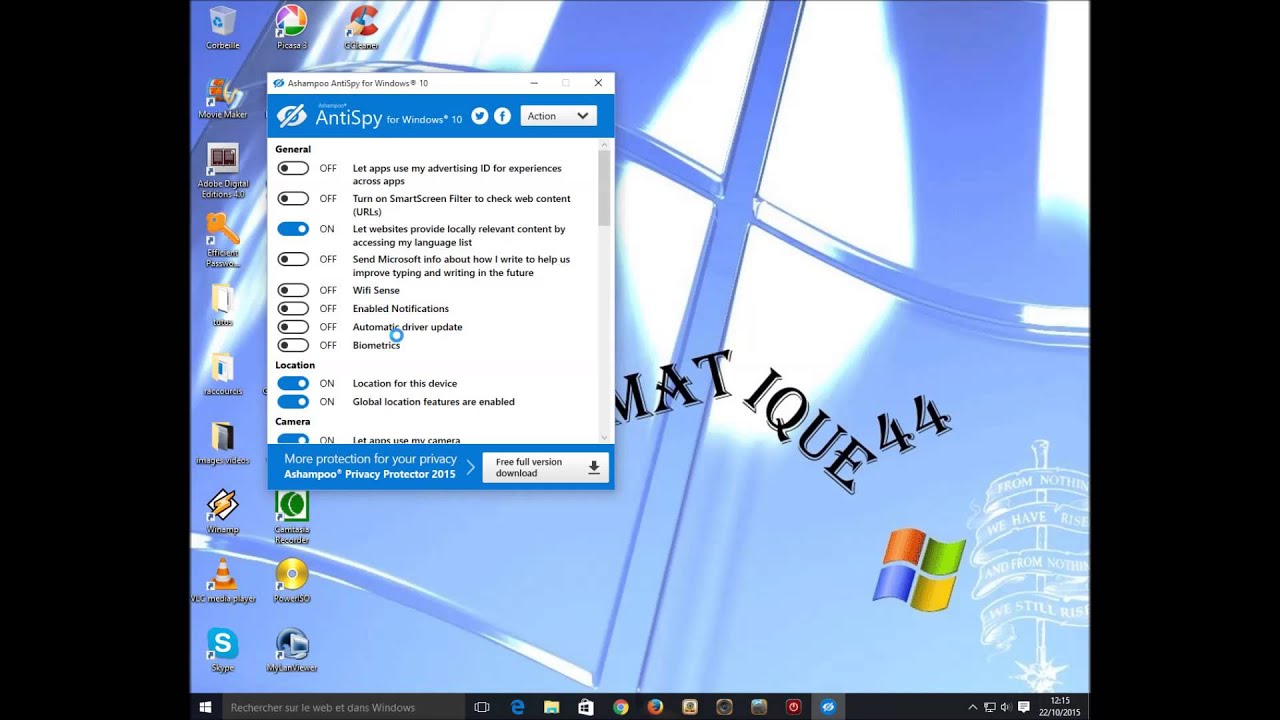Select the raccourcis folder on the desktop
Screen dimensions: 1280x720
222,374
